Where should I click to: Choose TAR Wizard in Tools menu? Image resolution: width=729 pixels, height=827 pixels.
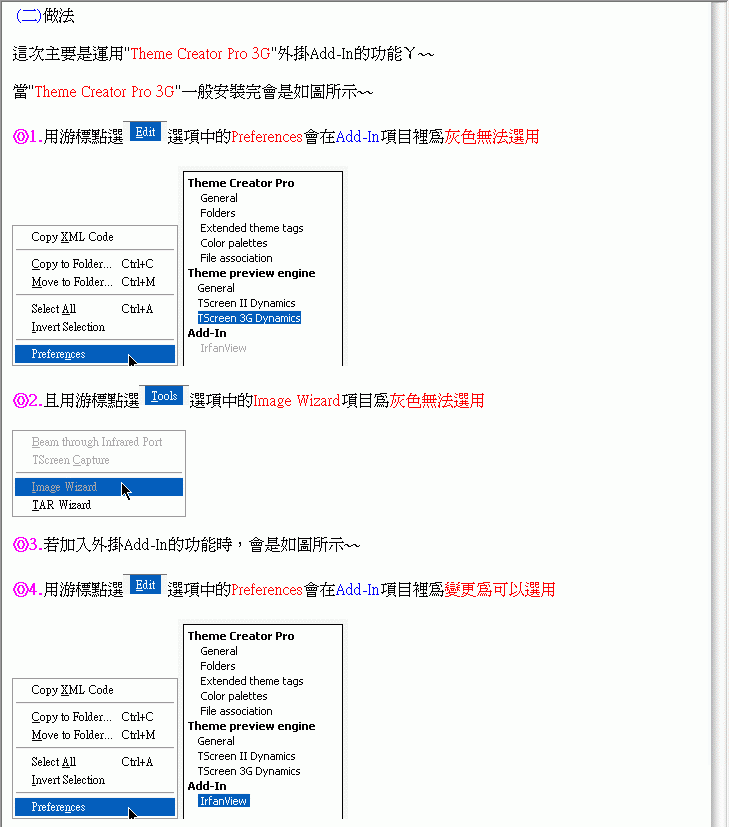pos(61,505)
